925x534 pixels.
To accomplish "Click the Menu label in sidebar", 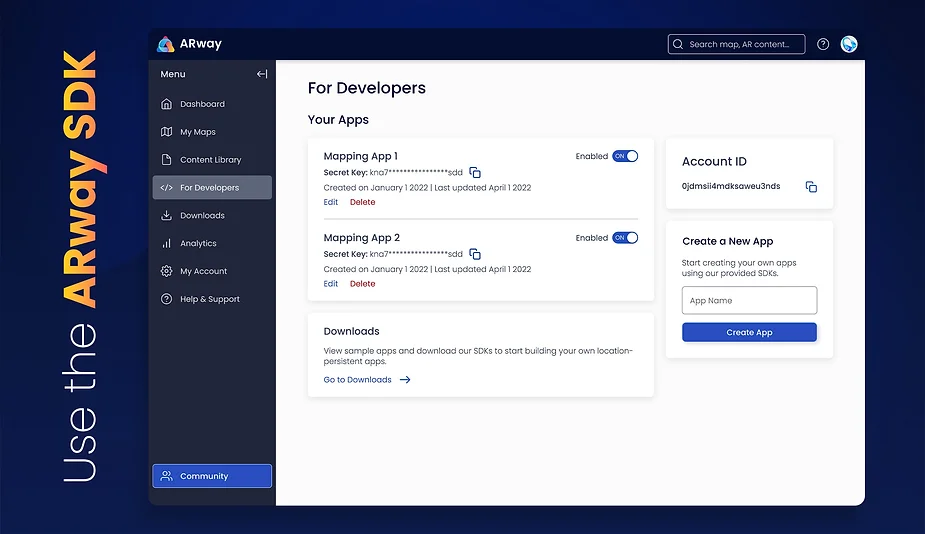I will (173, 74).
